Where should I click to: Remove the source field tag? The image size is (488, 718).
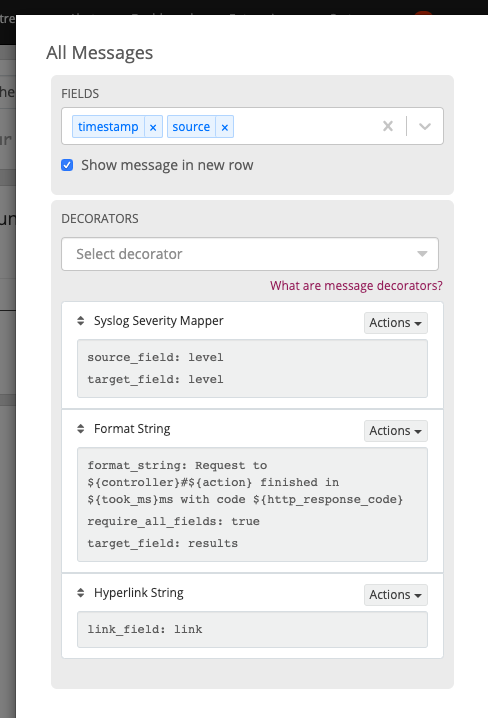tap(225, 127)
